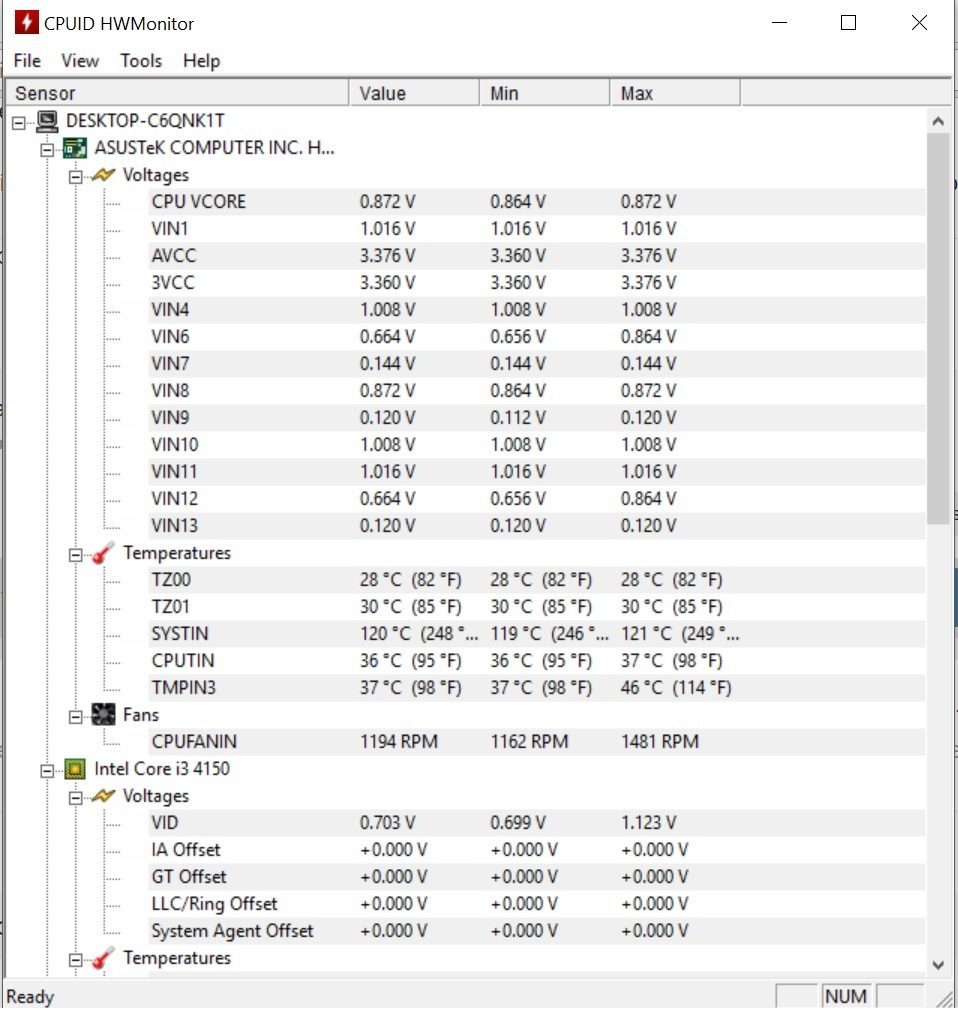Image resolution: width=958 pixels, height=1010 pixels.
Task: Click the 1194 RPM fan value
Action: (399, 741)
